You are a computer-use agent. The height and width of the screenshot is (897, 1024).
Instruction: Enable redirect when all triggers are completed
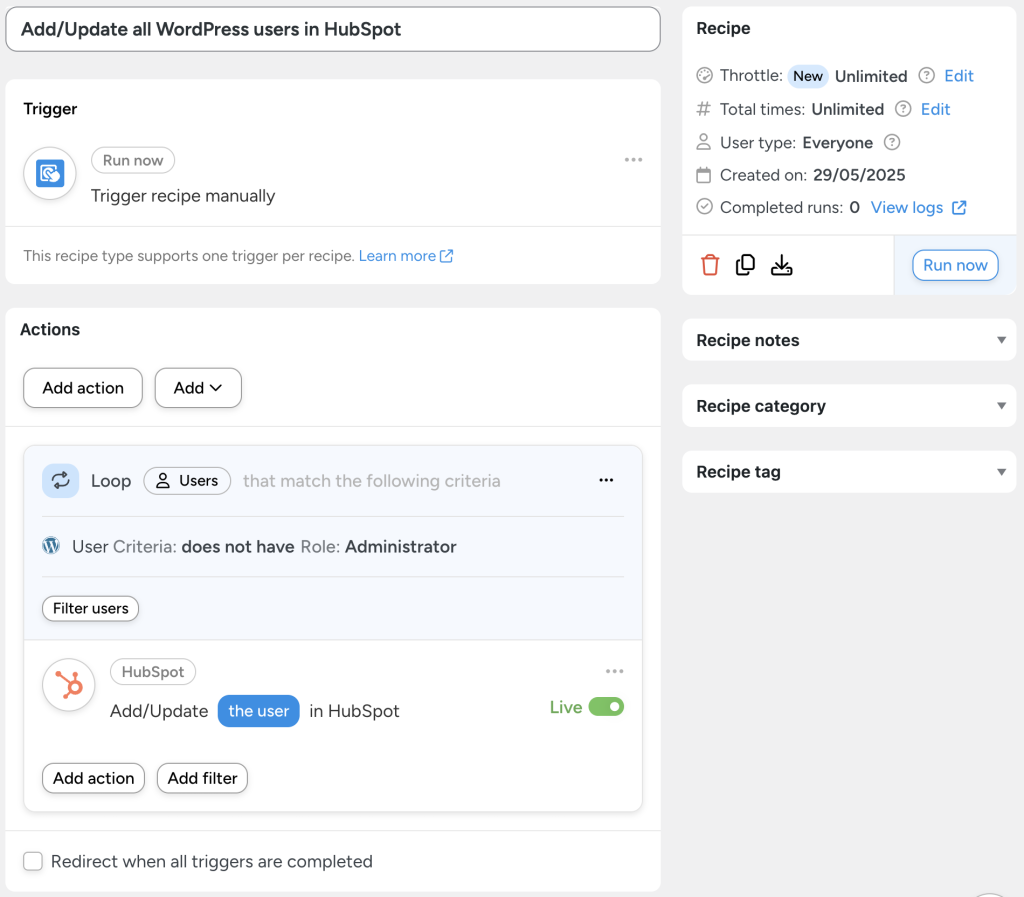point(33,860)
